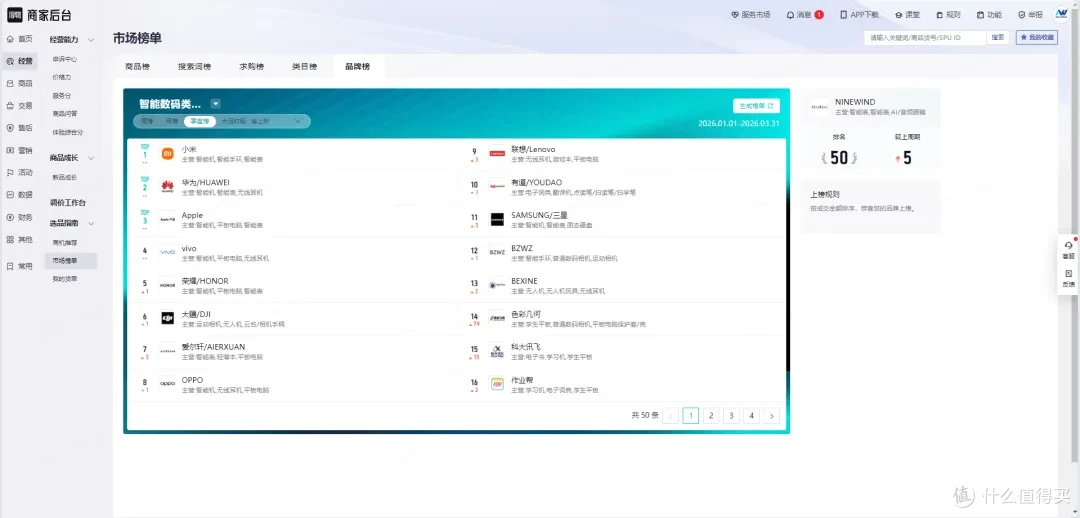The height and width of the screenshot is (518, 1080).
Task: Open the 客服 headset floating button
Action: pyautogui.click(x=1068, y=250)
